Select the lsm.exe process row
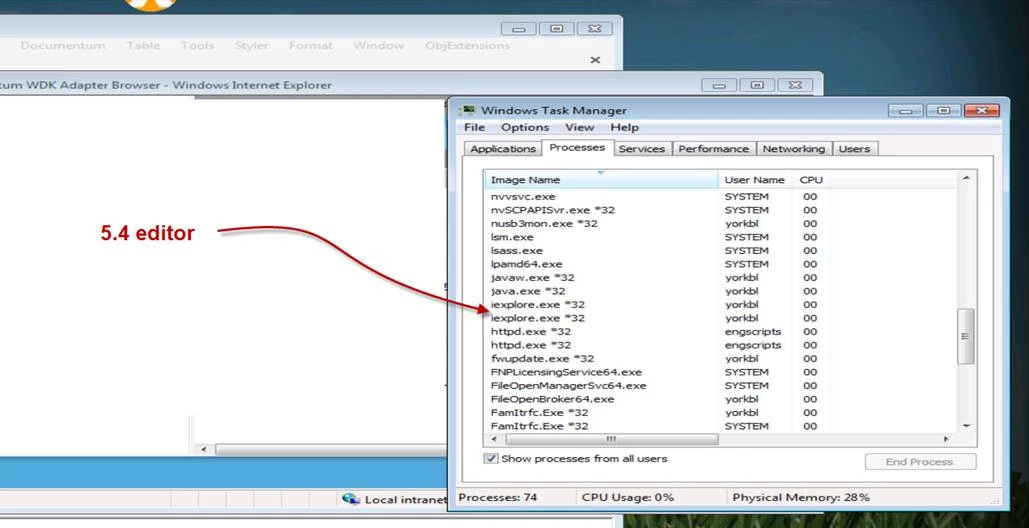Viewport: 1029px width, 528px height. [x=721, y=237]
